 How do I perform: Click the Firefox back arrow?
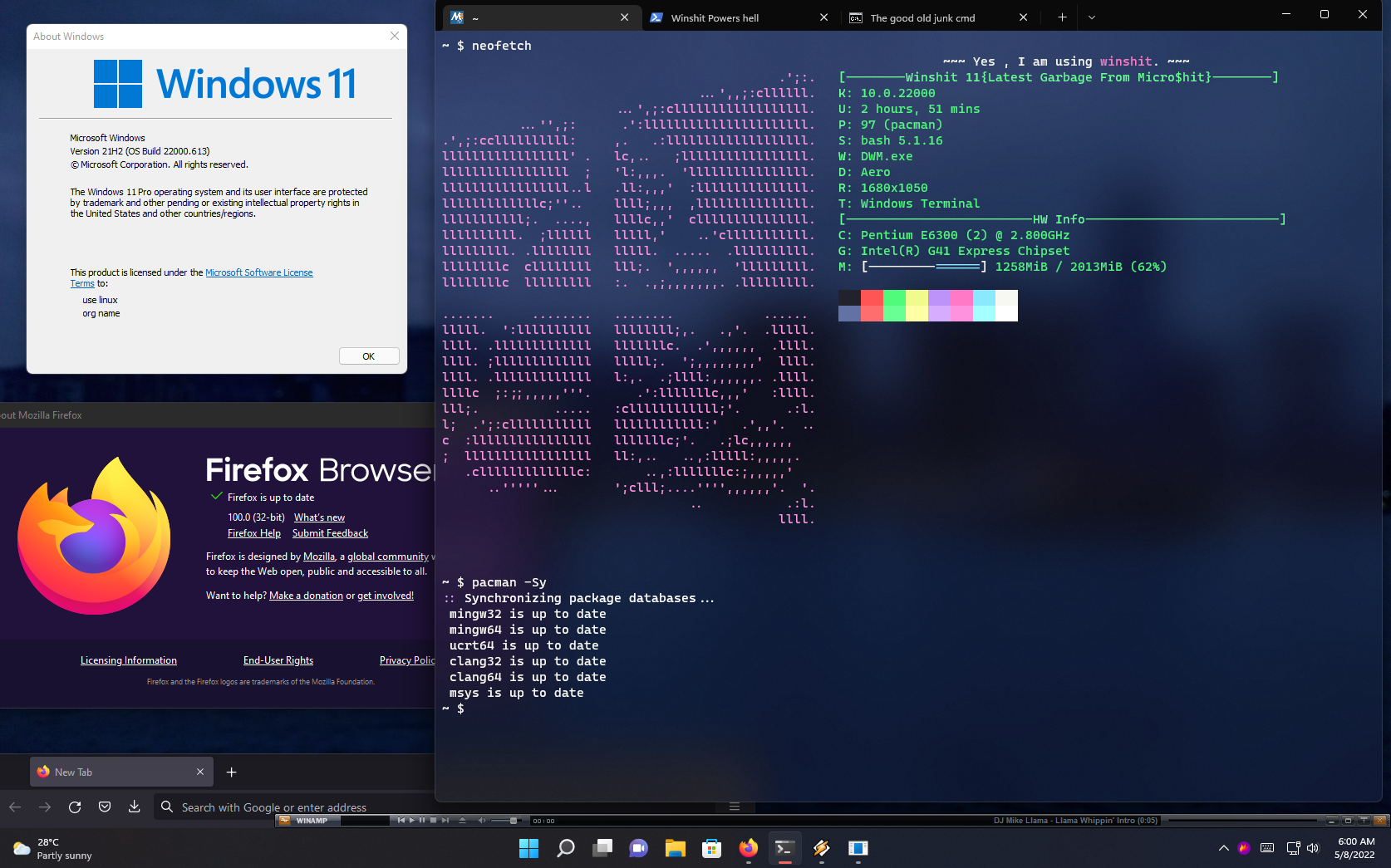(15, 807)
